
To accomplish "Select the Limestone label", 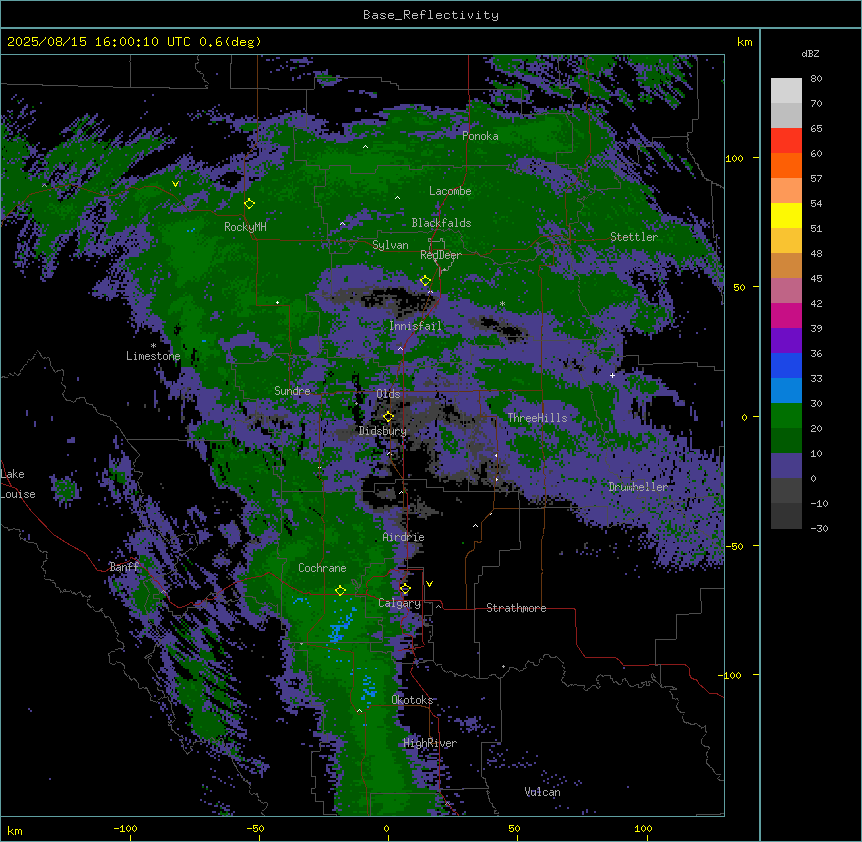I will click(153, 356).
